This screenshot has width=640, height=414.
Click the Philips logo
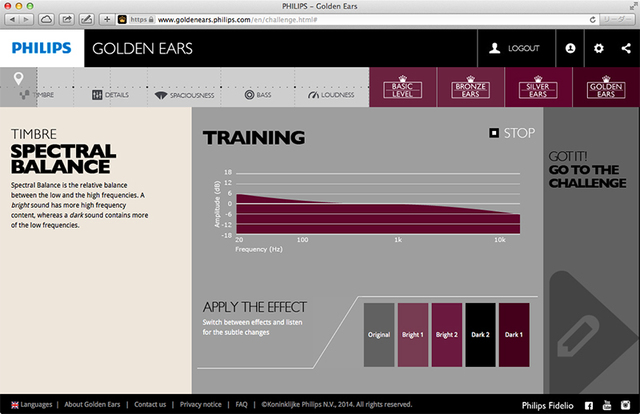[42, 48]
